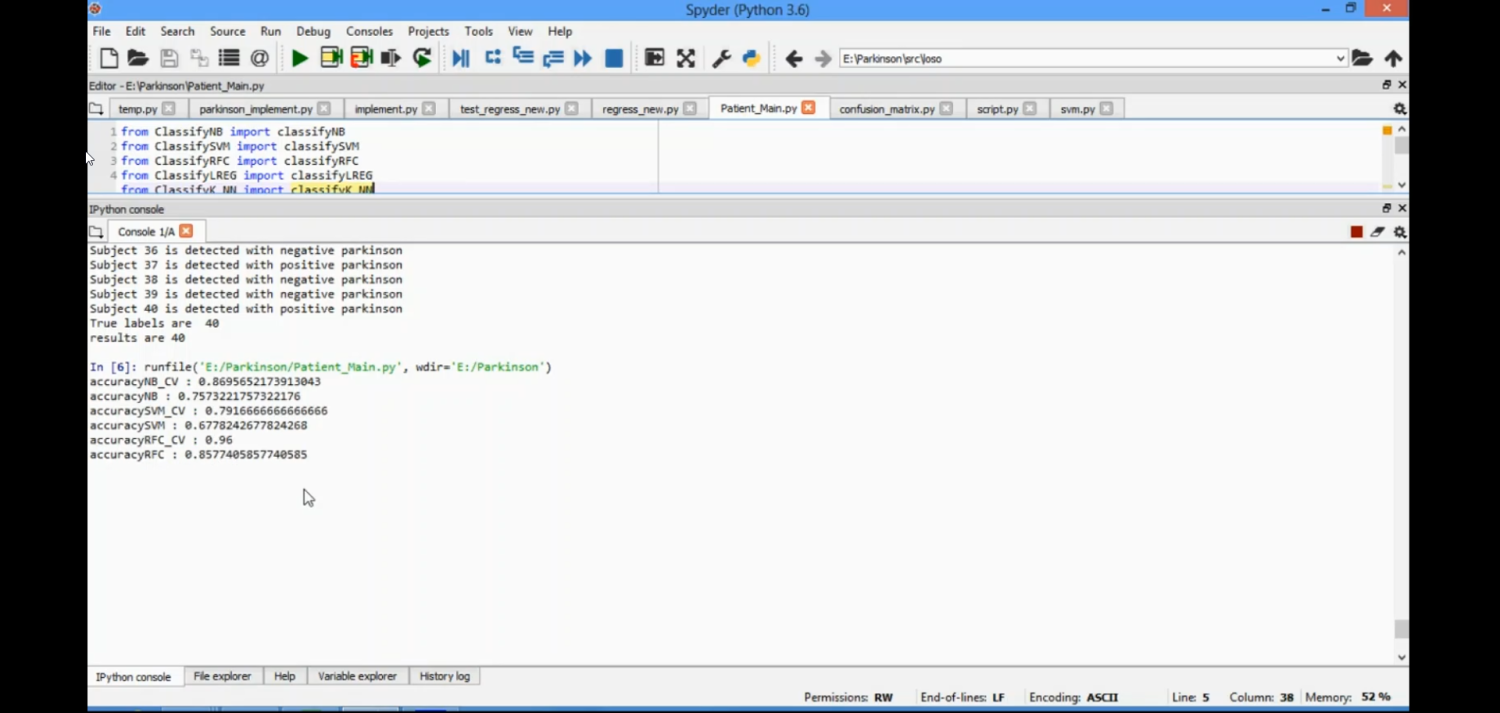
Task: Open the editor options gear menu
Action: [1400, 109]
